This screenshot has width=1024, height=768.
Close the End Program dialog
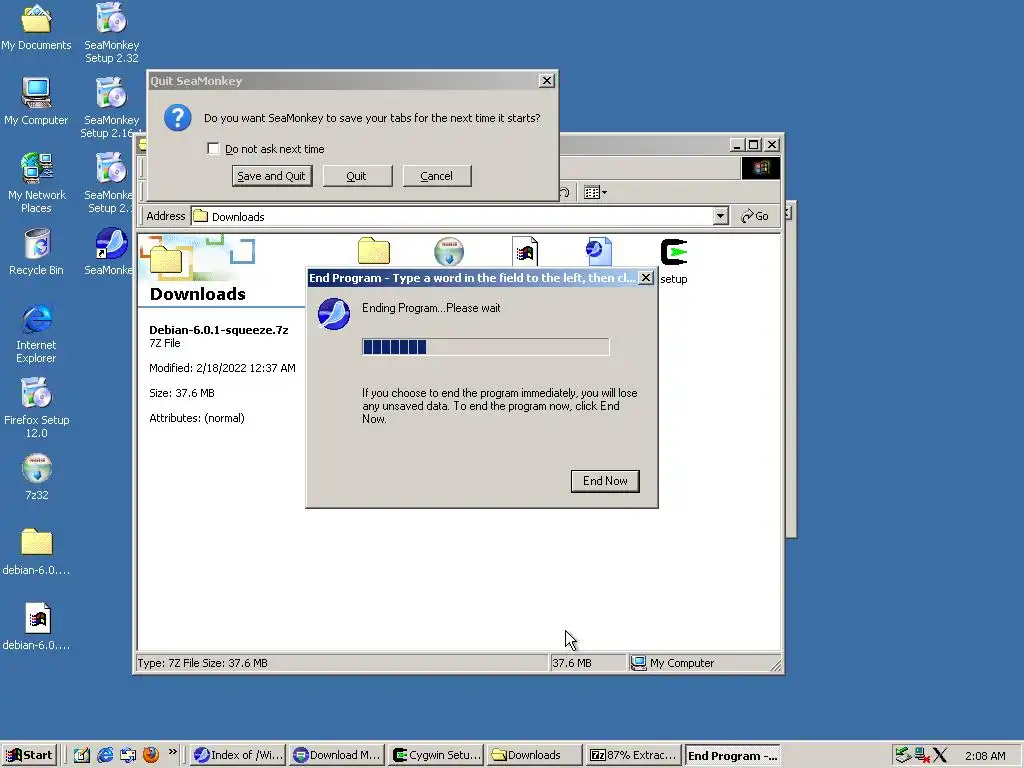(645, 278)
